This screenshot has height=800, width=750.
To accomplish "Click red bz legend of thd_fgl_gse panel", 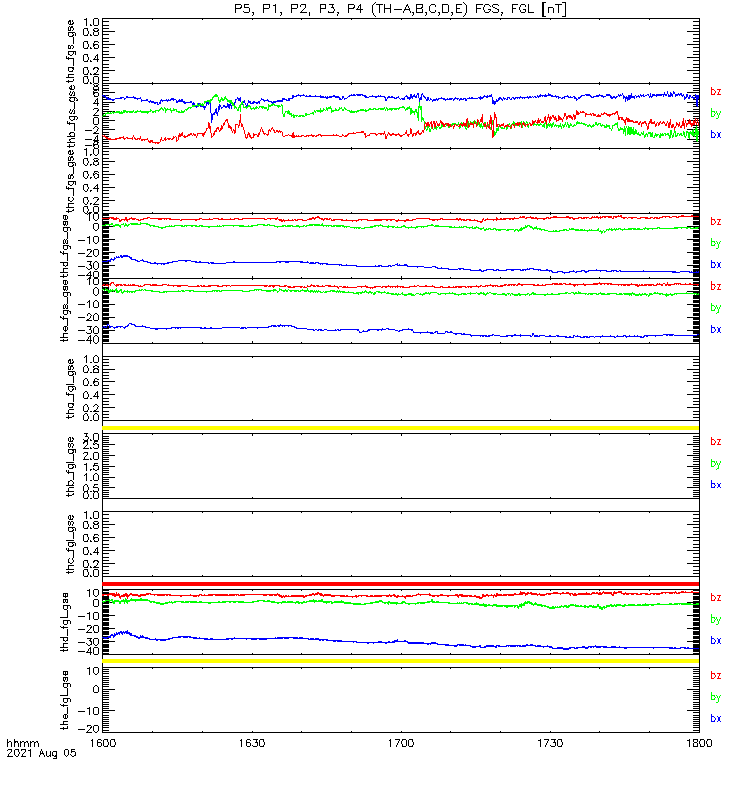I will point(716,597).
